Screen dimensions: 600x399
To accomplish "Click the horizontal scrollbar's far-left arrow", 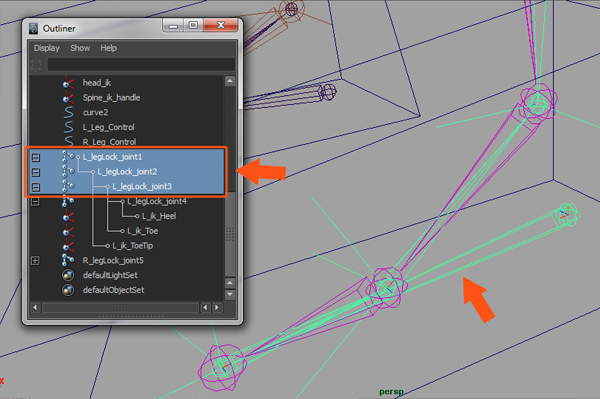I will 35,308.
